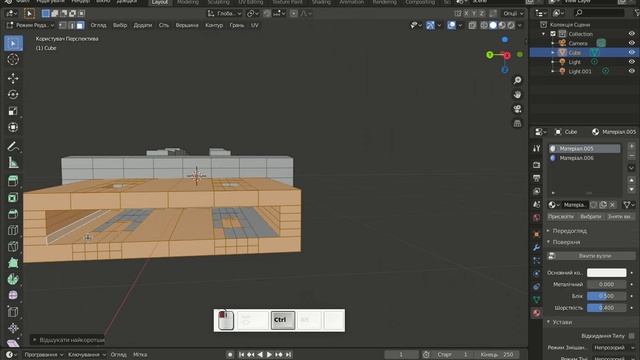Open the Грань menu
This screenshot has width=640, height=360.
[237, 25]
